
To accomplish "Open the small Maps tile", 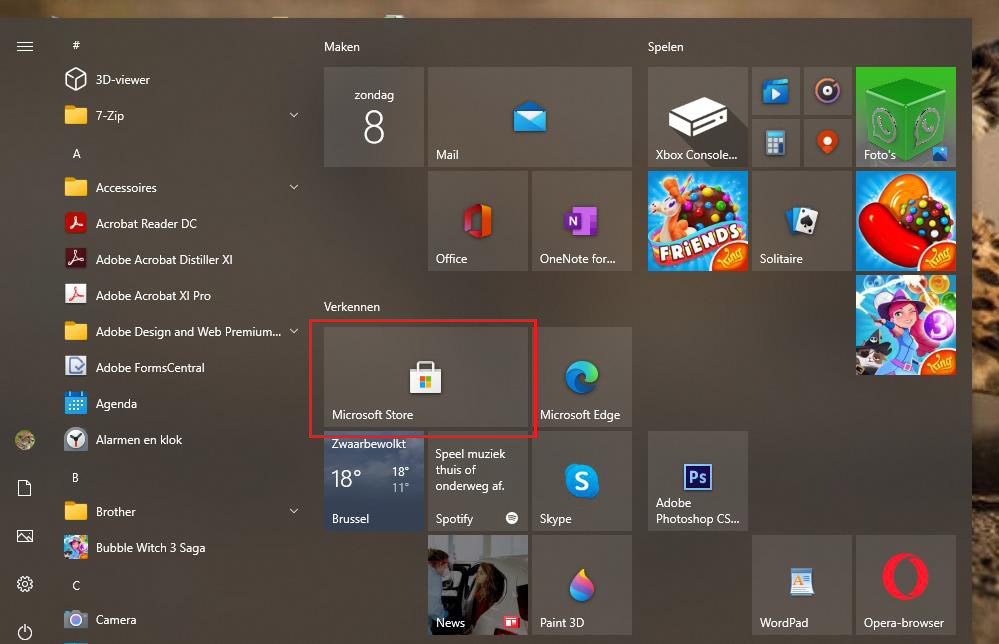I will (826, 142).
